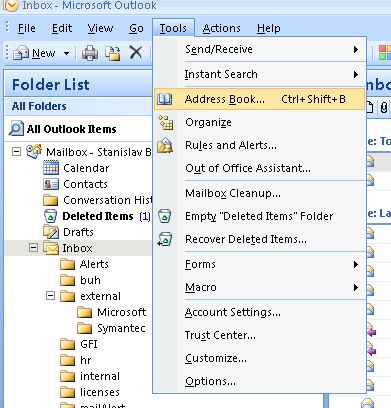Click the Recover Deleted Items icon
The height and width of the screenshot is (408, 391).
click(x=165, y=239)
